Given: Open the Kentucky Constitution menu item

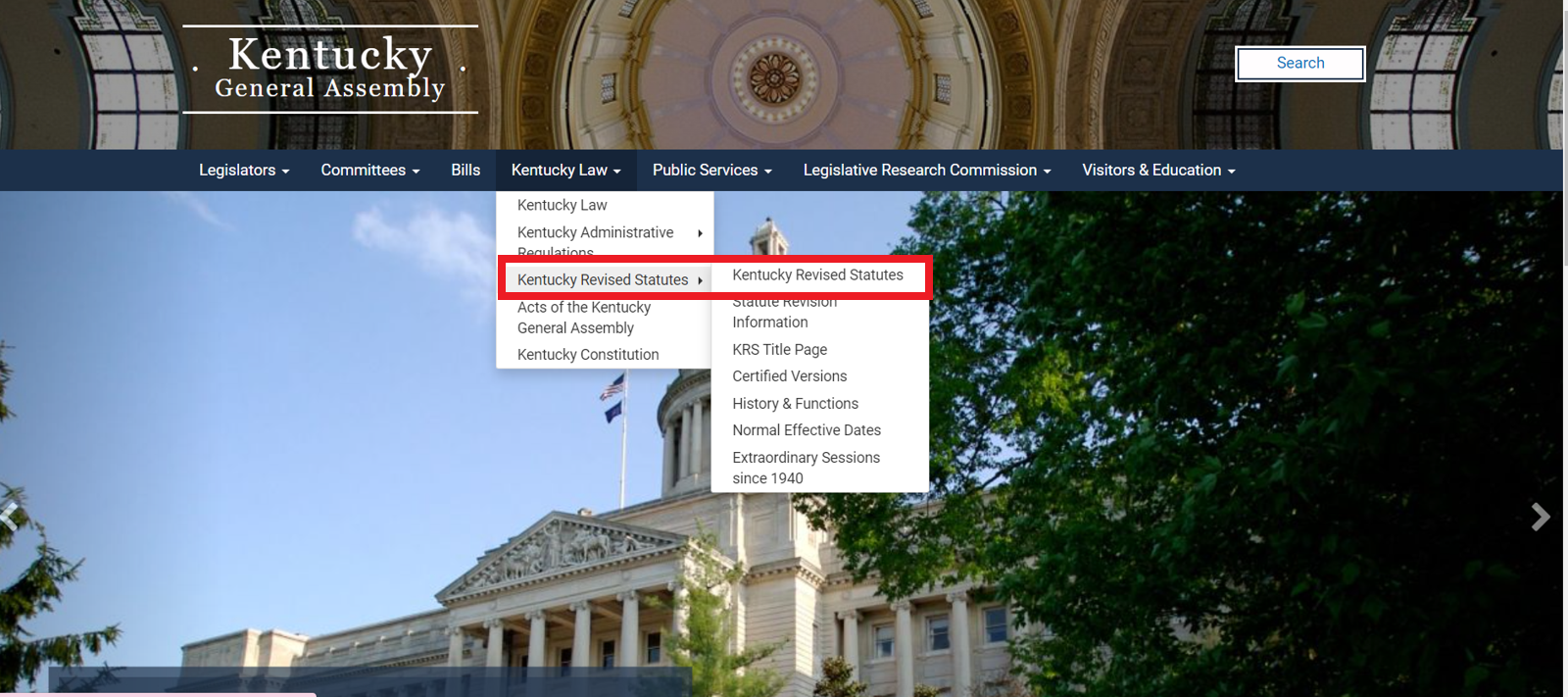Looking at the screenshot, I should 588,355.
